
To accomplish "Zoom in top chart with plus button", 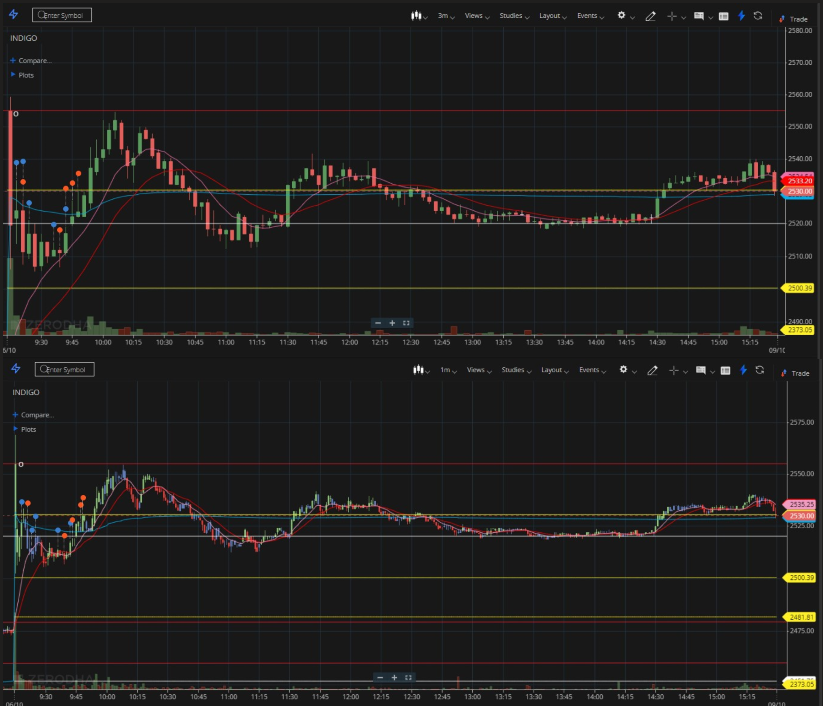I will coord(392,323).
